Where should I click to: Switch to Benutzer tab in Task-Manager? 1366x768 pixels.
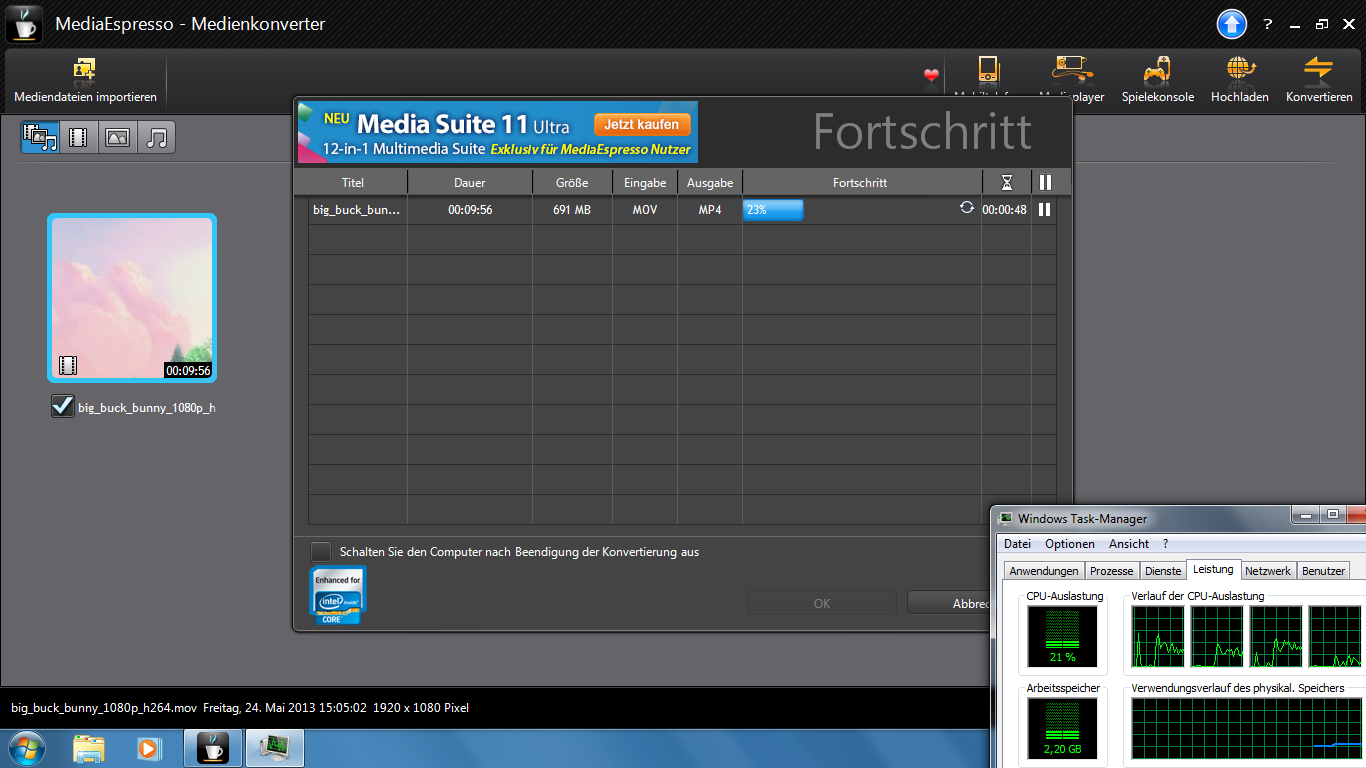pos(1323,571)
